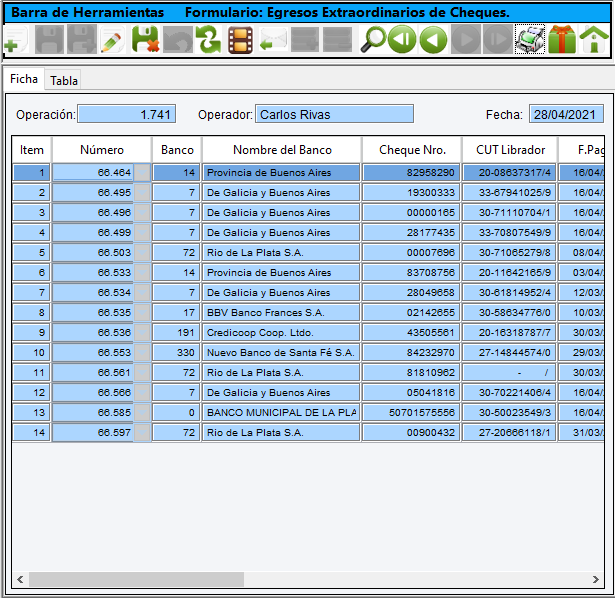Click the grayed-out last record button
615x598 pixels.
[498, 40]
